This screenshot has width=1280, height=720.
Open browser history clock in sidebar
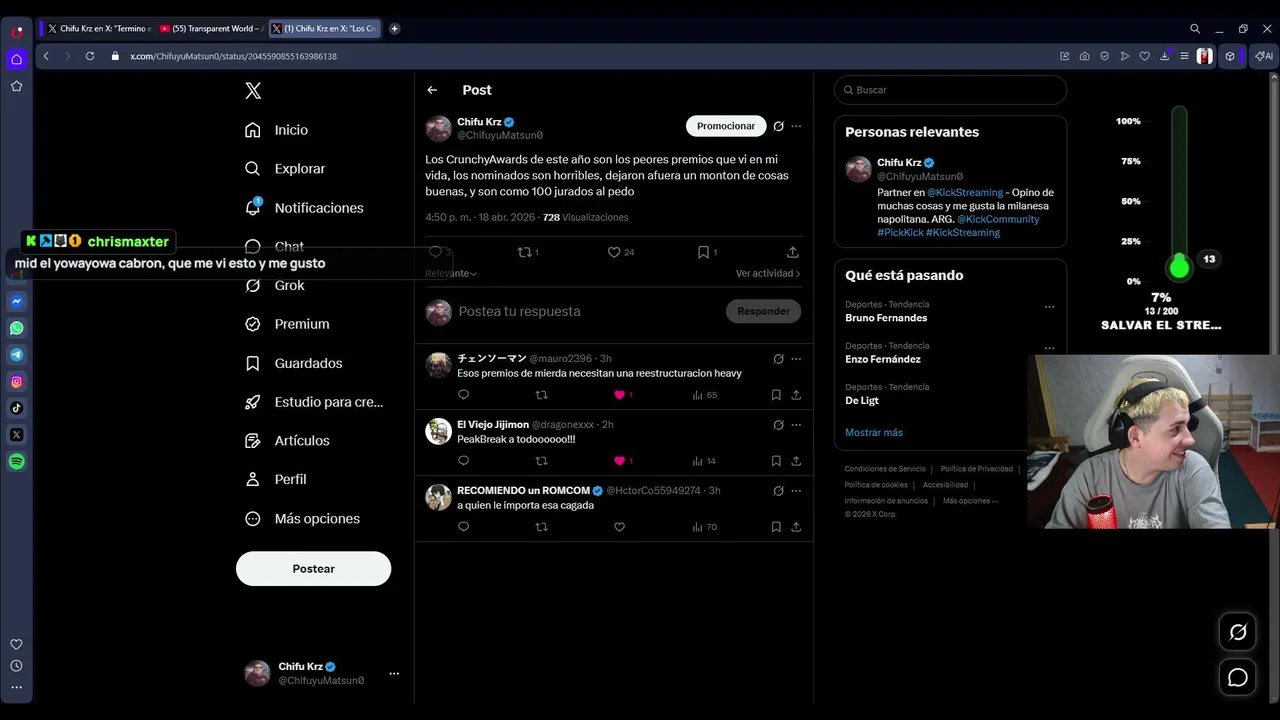point(16,666)
